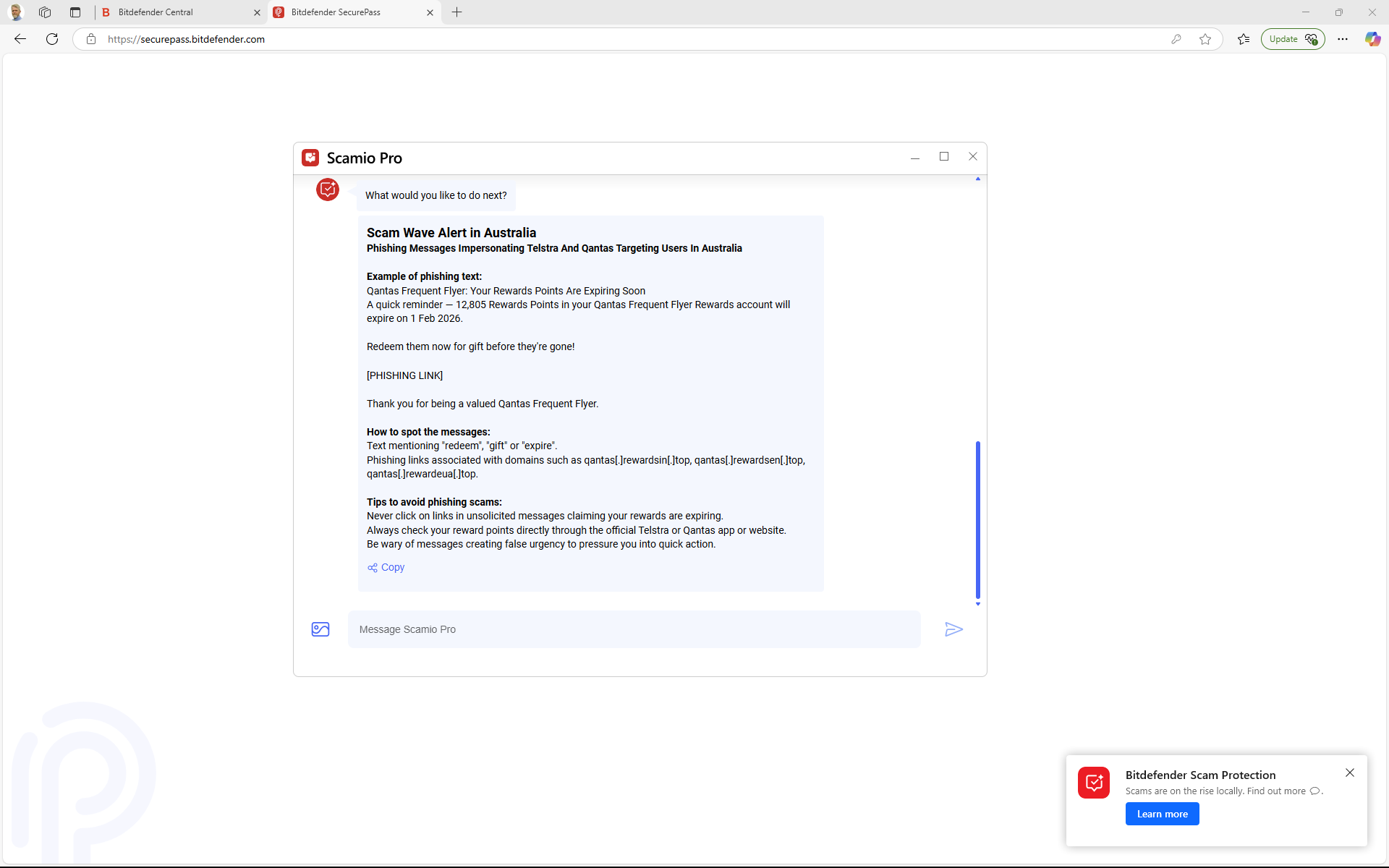This screenshot has width=1389, height=868.
Task: Refresh the SecurePass page
Action: coord(51,39)
